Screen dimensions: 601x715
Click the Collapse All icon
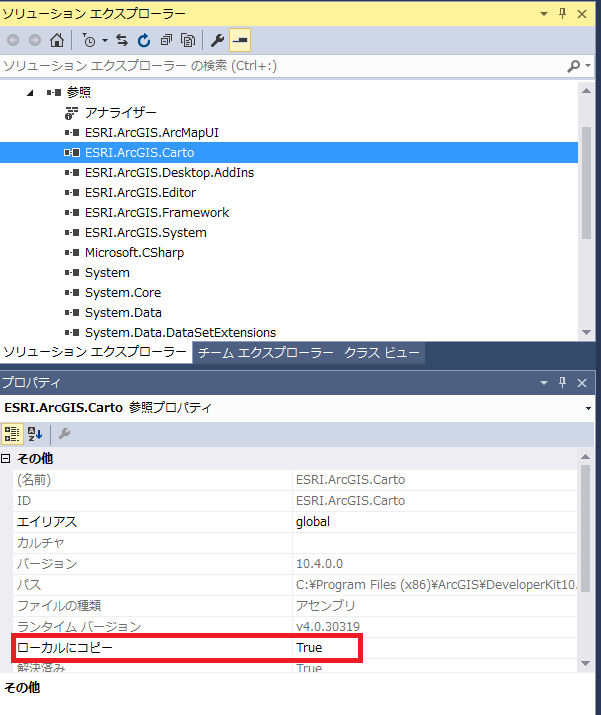pyautogui.click(x=166, y=41)
